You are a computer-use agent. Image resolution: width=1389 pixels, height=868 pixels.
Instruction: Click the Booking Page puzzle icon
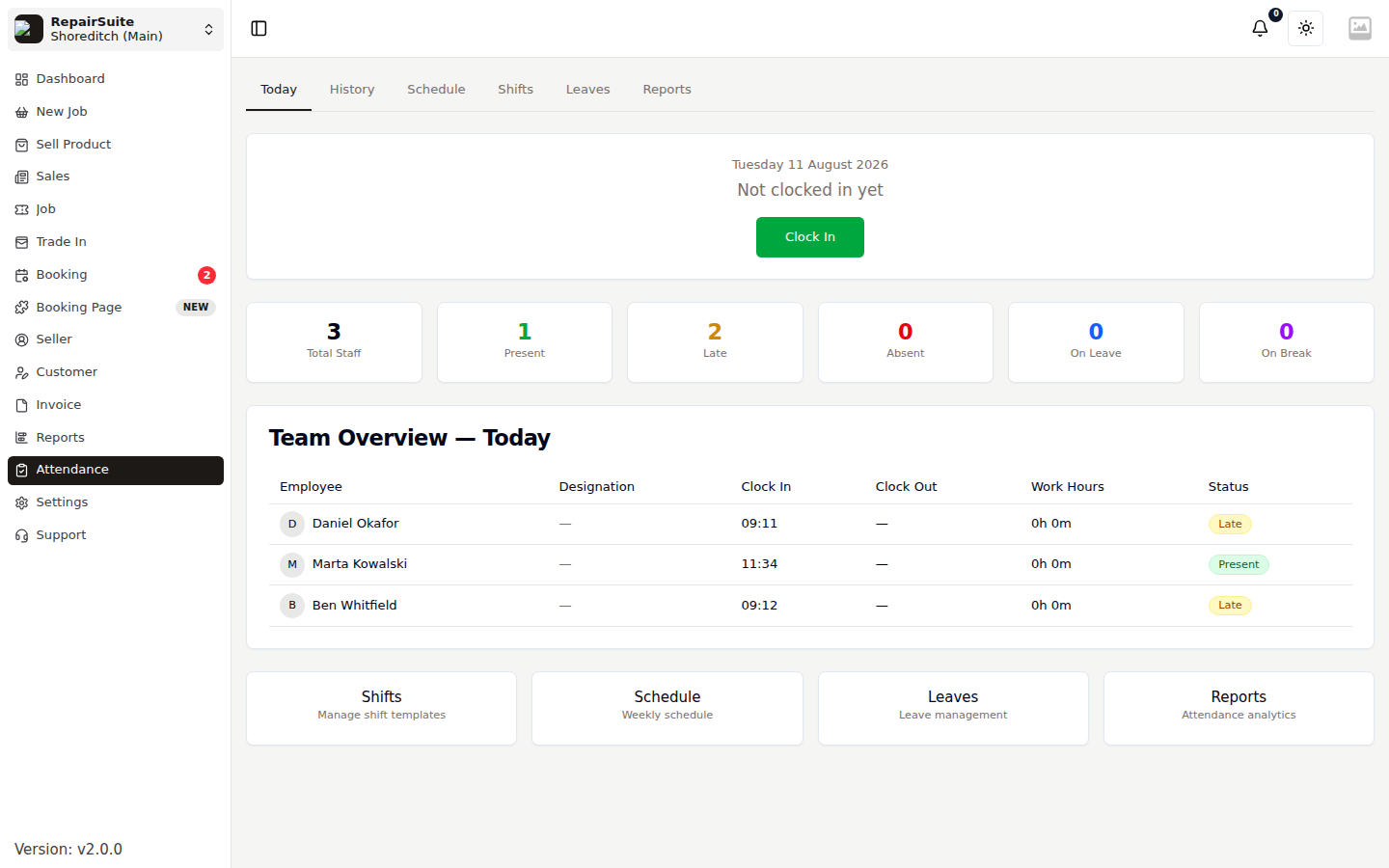pos(21,308)
